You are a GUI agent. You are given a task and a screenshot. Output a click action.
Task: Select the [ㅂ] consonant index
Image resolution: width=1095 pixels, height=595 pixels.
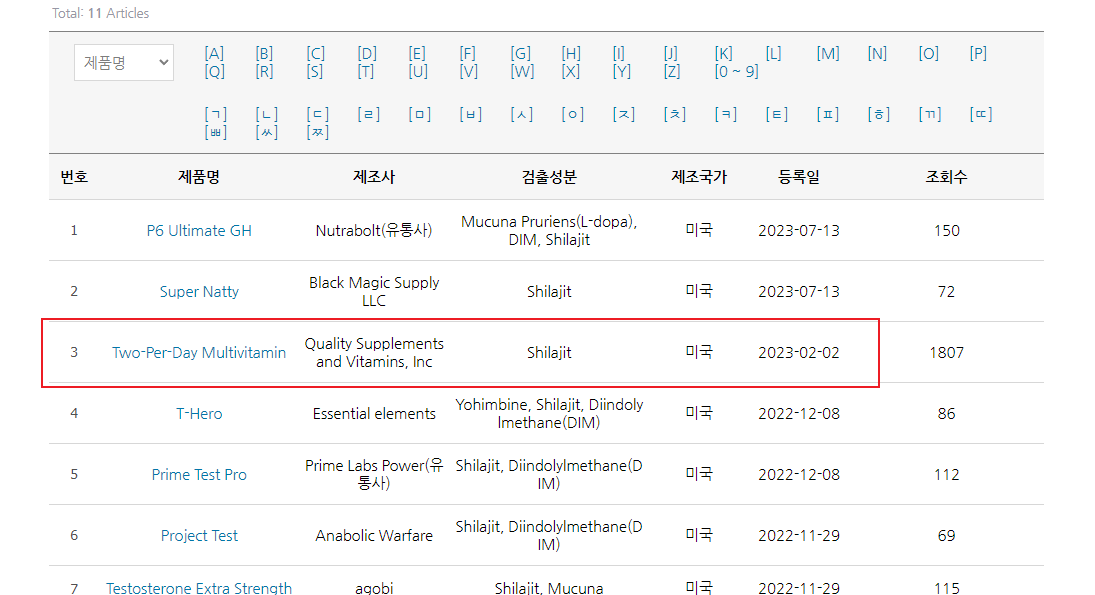(x=471, y=115)
